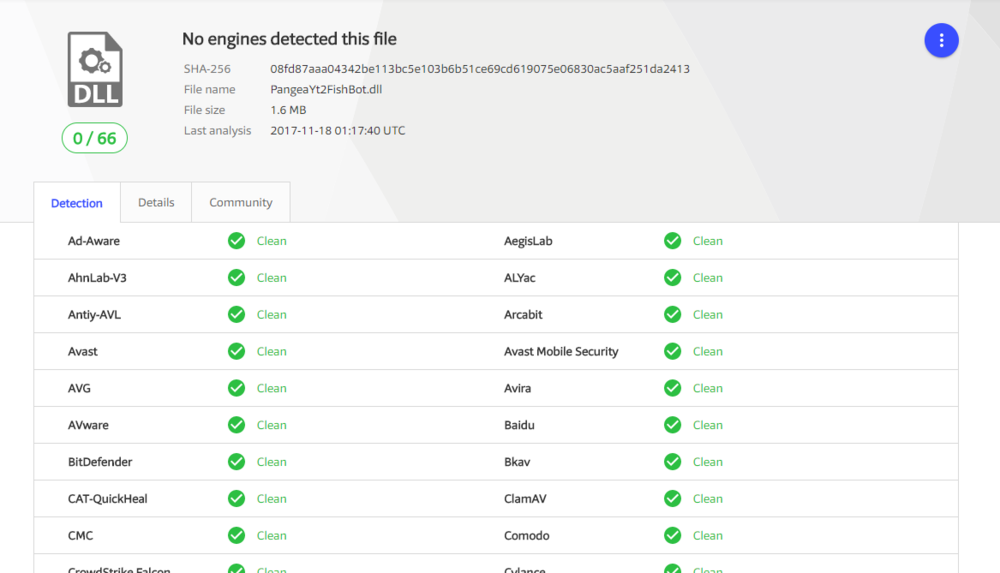Click the green check icon for Baidu
1000x573 pixels.
pyautogui.click(x=672, y=425)
